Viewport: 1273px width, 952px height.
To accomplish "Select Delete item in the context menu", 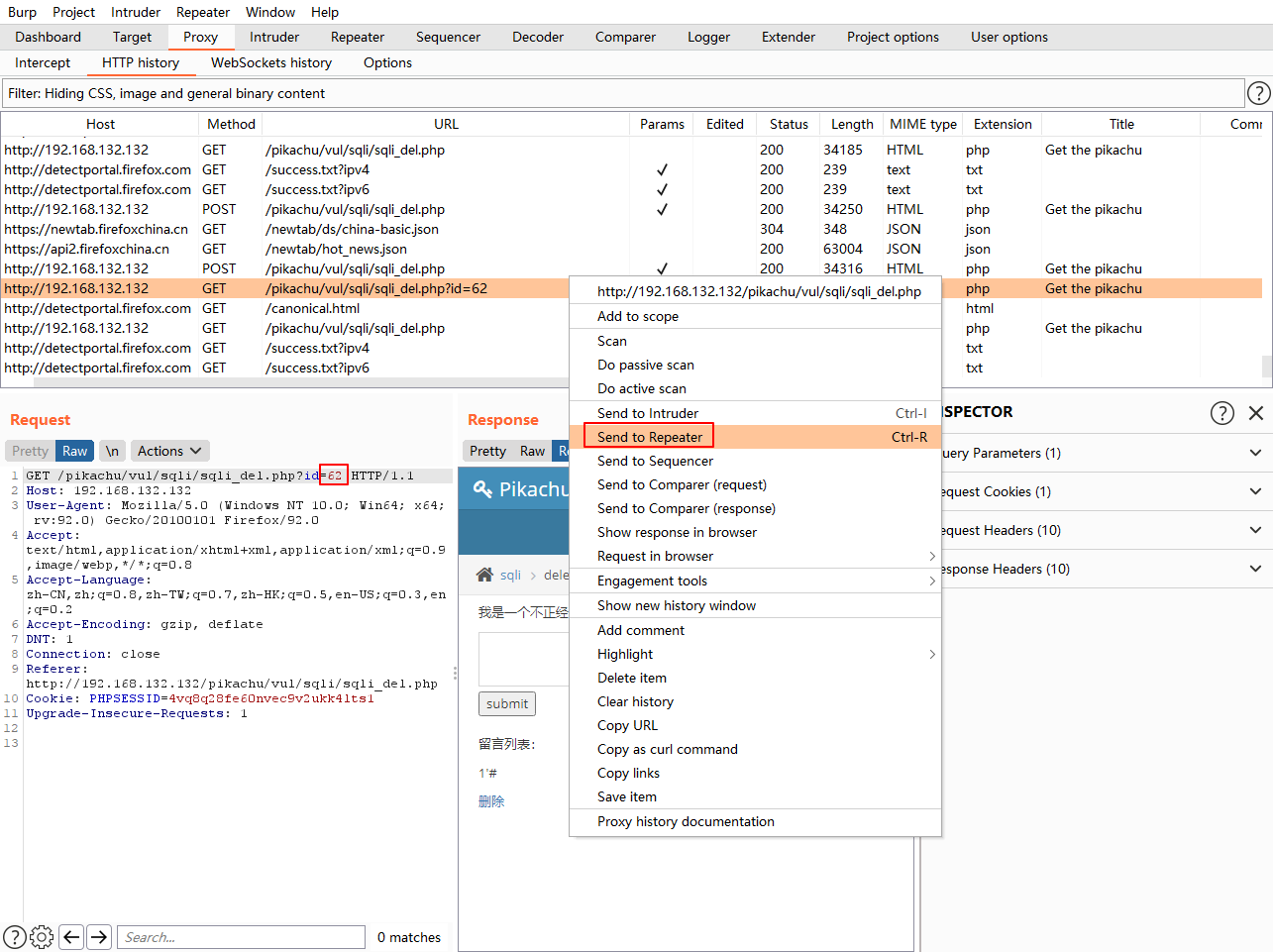I will click(755, 678).
